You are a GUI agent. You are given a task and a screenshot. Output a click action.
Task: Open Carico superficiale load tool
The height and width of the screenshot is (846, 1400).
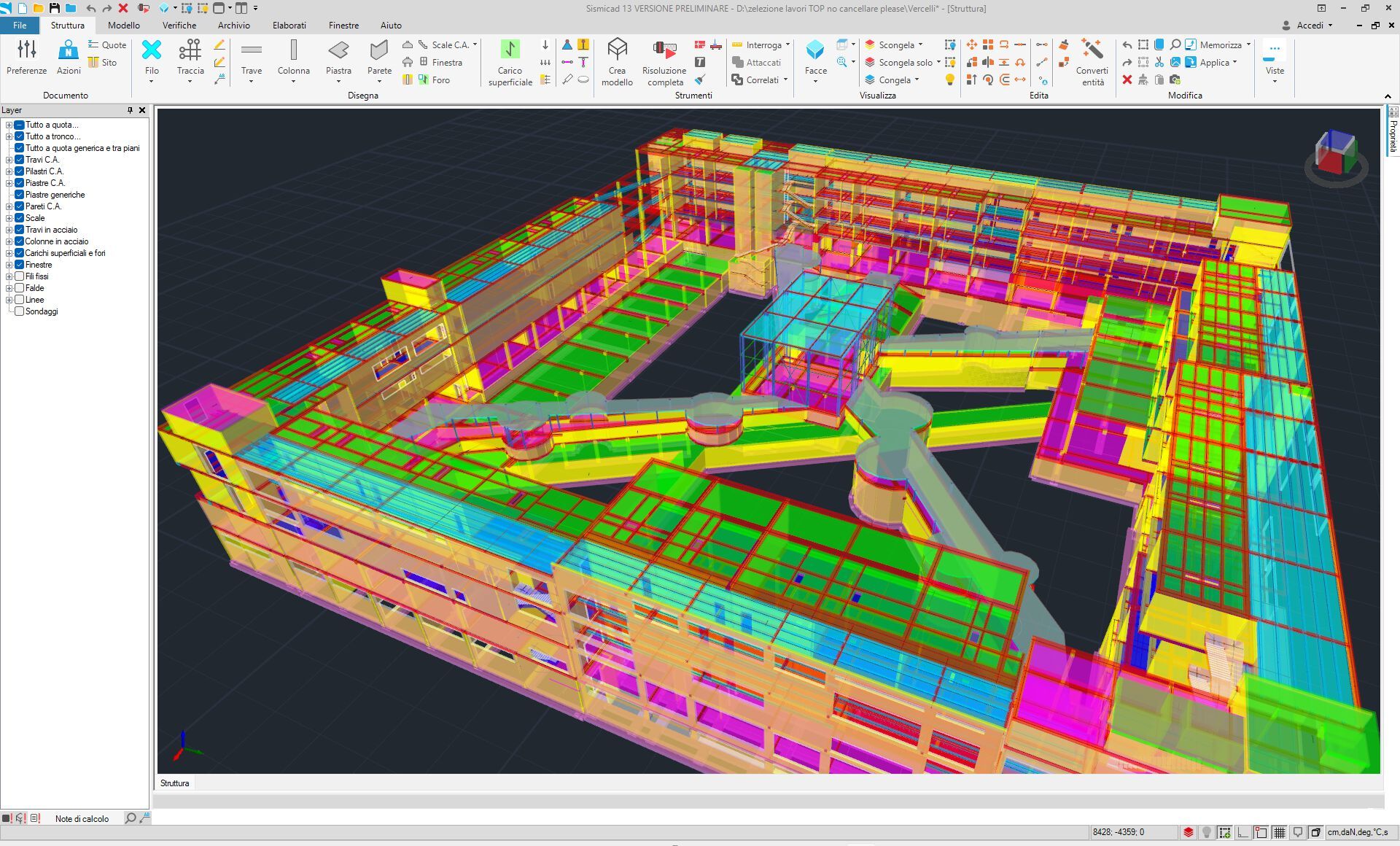tap(510, 57)
